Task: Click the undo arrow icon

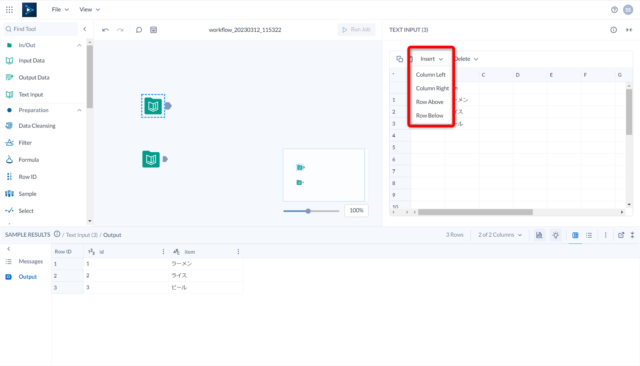Action: (105, 30)
